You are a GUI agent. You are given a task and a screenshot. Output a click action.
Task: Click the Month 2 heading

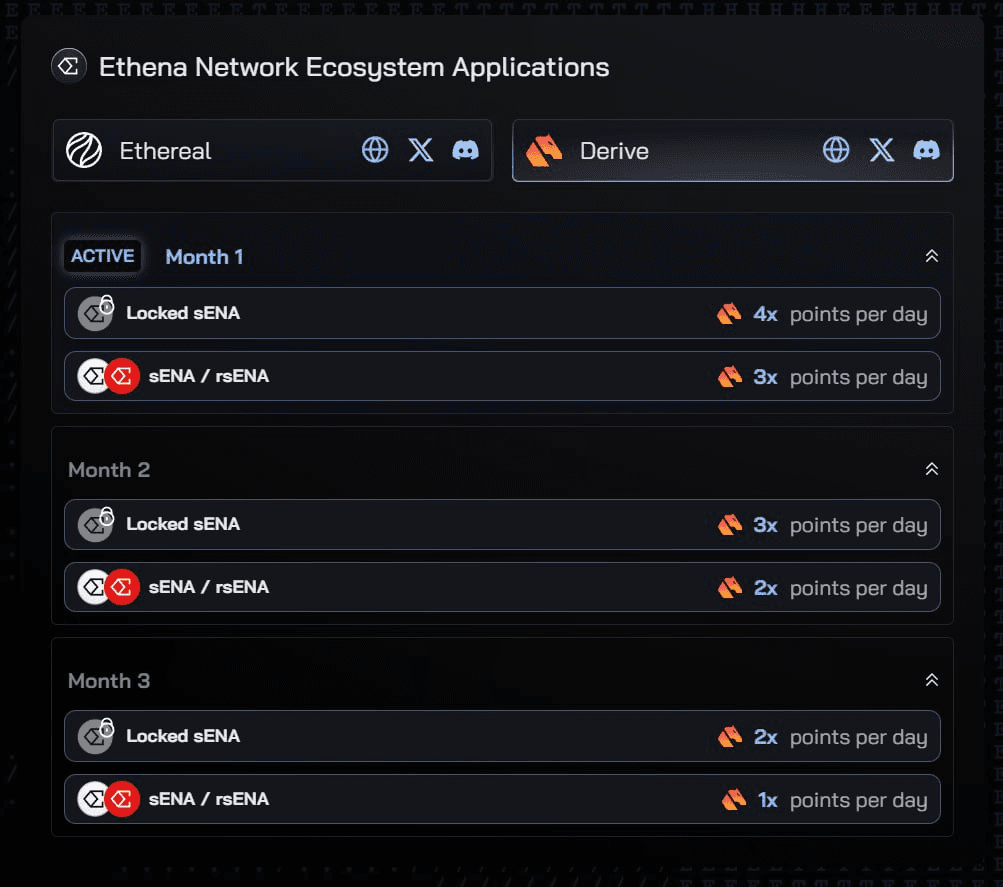(x=109, y=469)
